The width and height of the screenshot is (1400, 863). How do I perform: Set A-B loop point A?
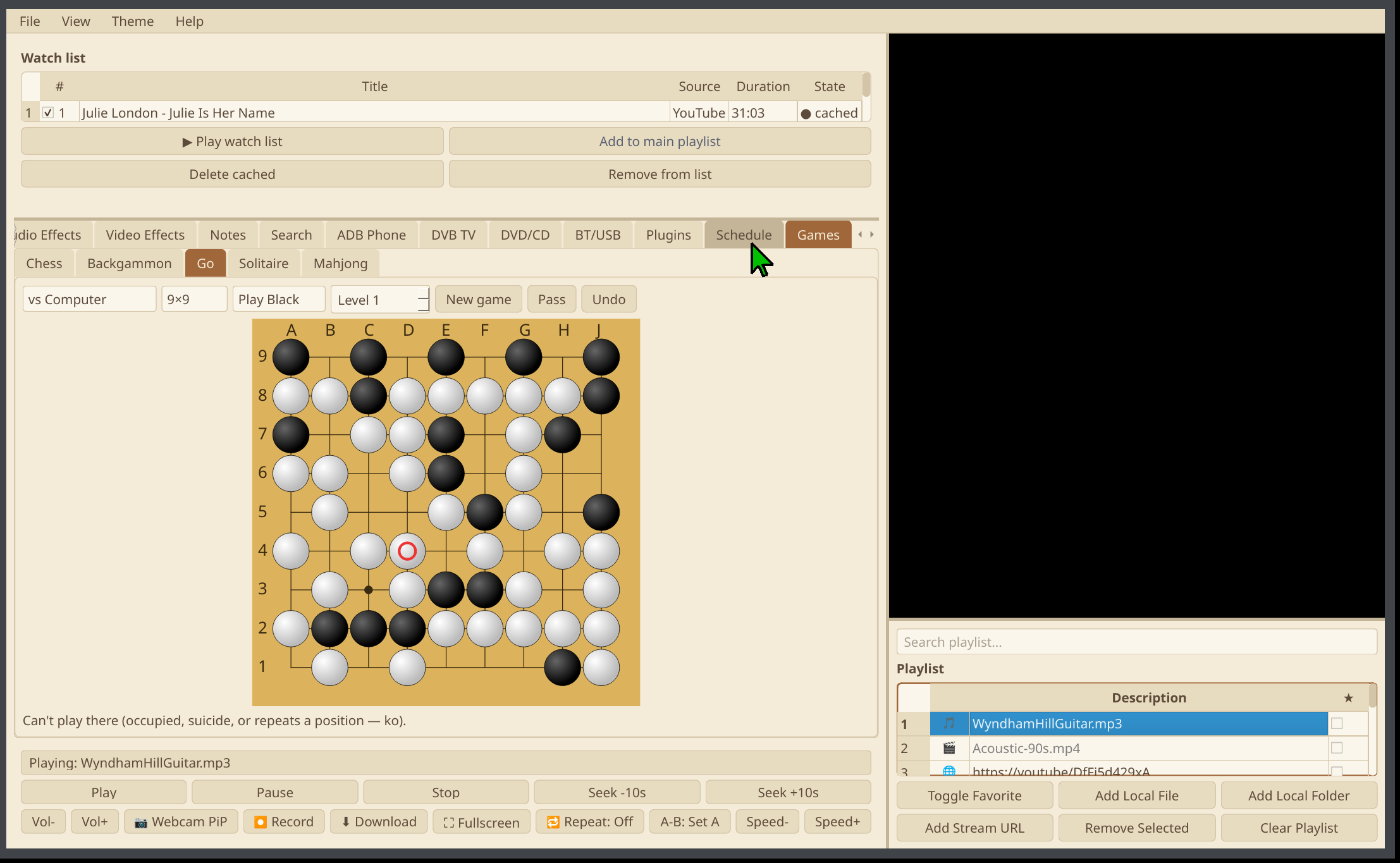(689, 821)
